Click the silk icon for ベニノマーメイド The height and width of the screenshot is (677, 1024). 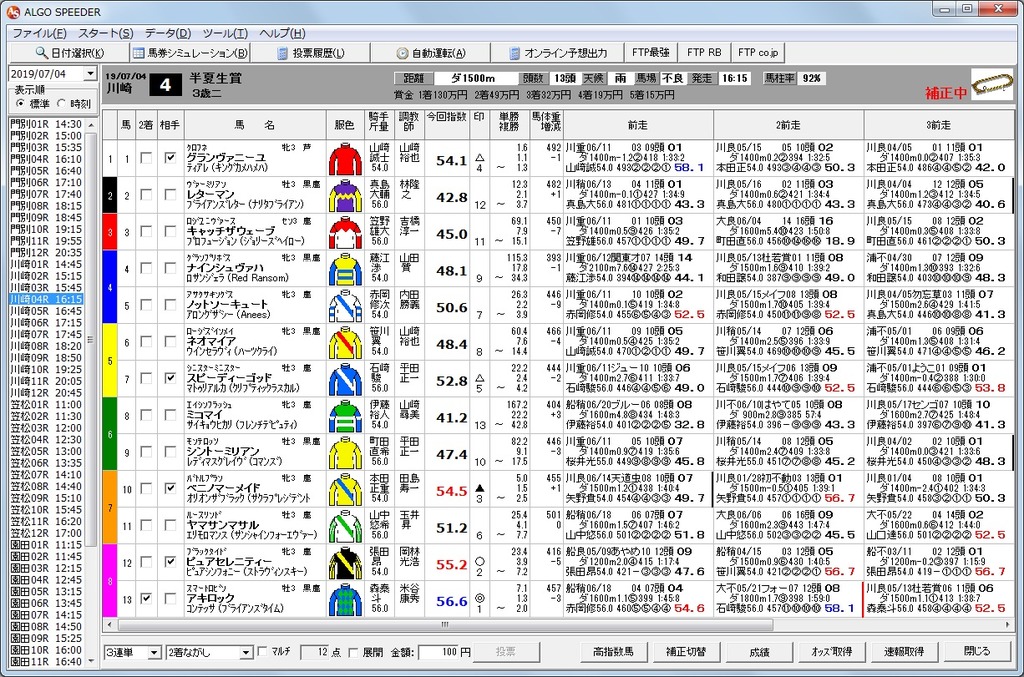click(345, 489)
